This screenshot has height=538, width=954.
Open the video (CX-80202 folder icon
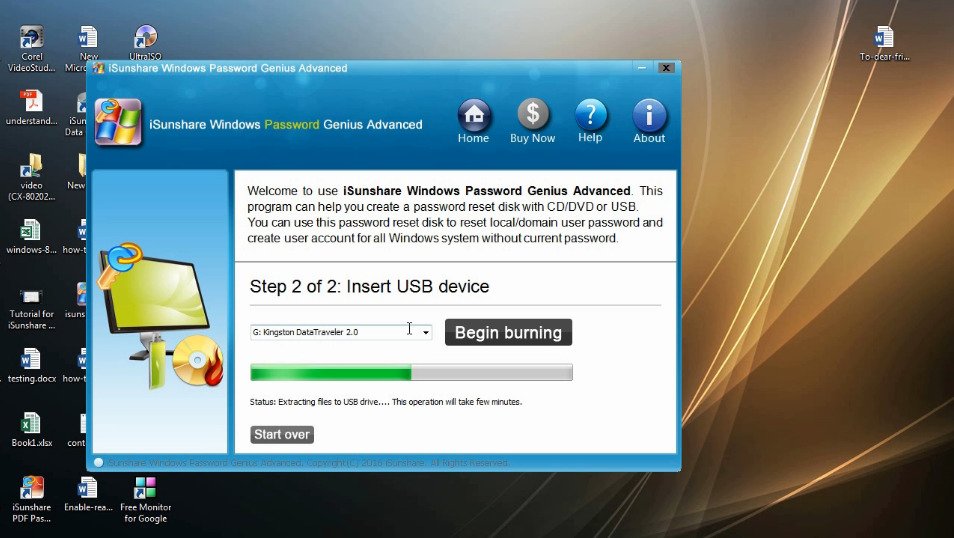coord(32,177)
